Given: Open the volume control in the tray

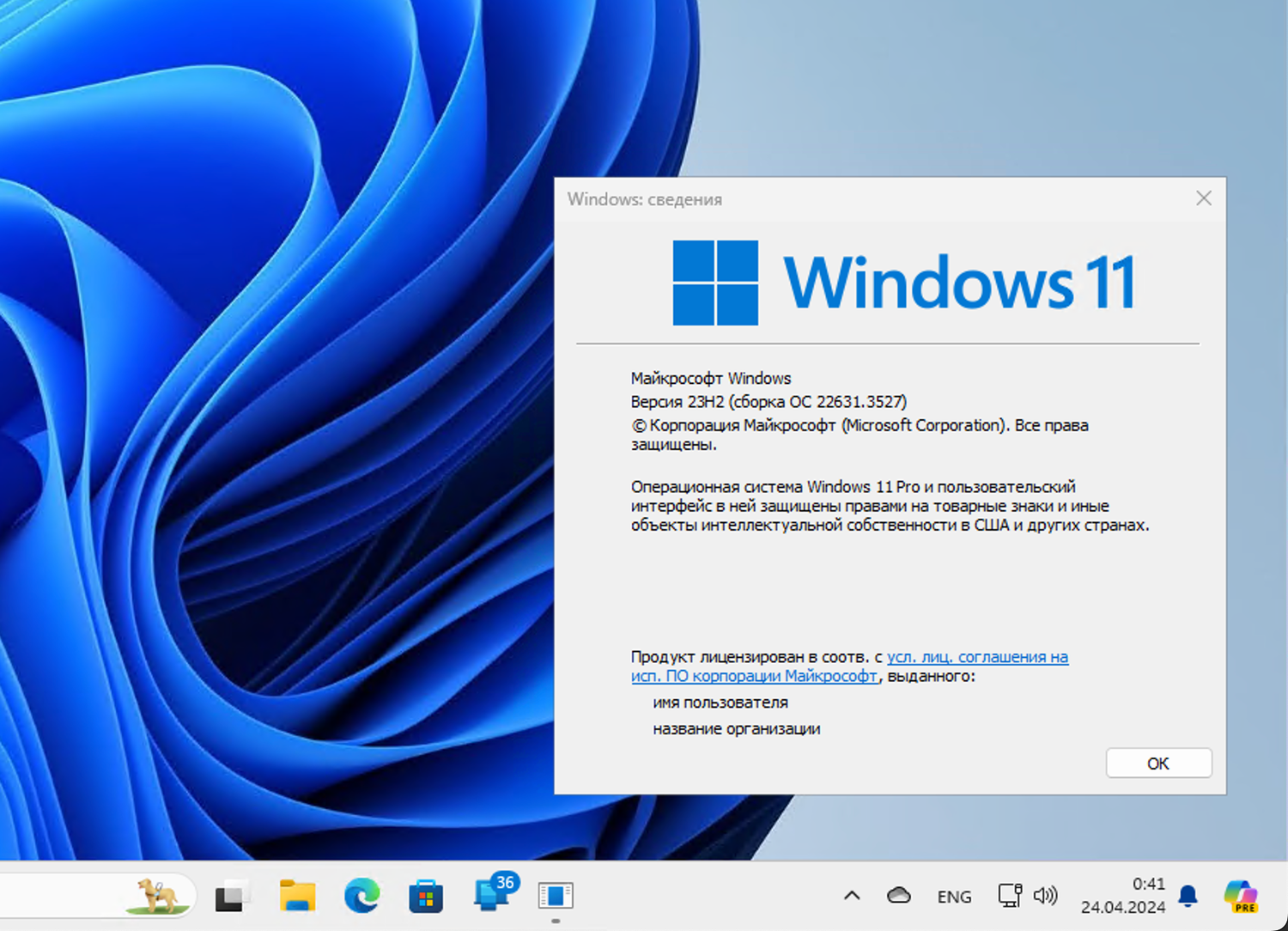Looking at the screenshot, I should [x=1047, y=895].
